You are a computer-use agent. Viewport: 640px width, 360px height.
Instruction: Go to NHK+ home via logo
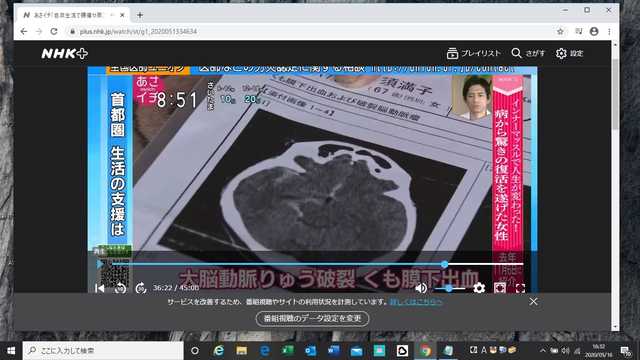(64, 53)
